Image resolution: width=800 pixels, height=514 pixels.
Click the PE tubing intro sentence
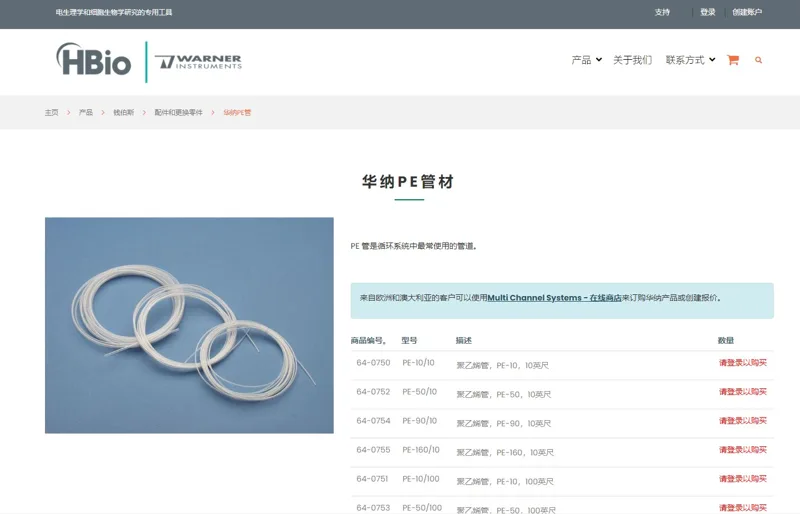tap(414, 246)
